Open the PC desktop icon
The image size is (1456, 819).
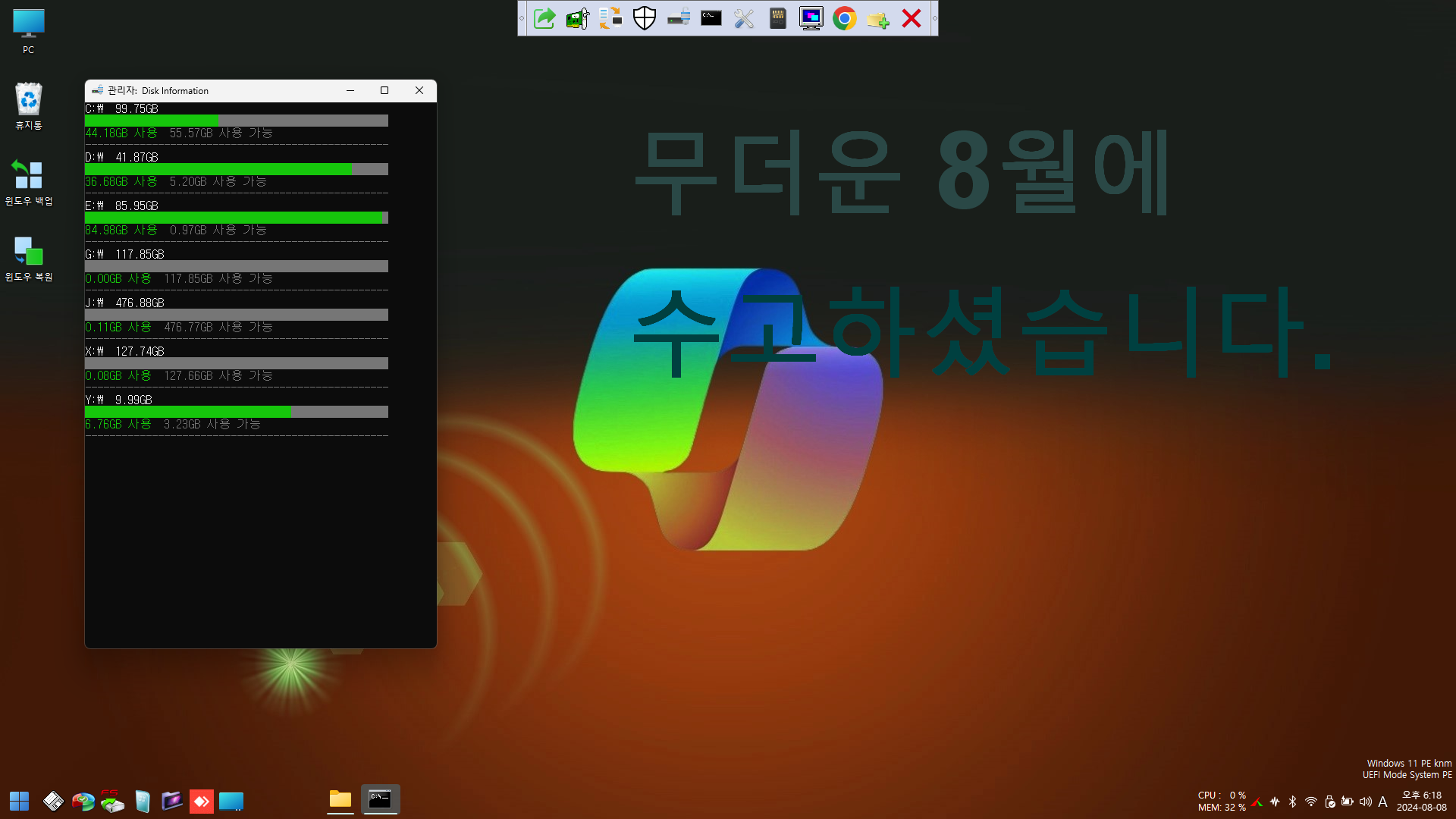pos(29,32)
